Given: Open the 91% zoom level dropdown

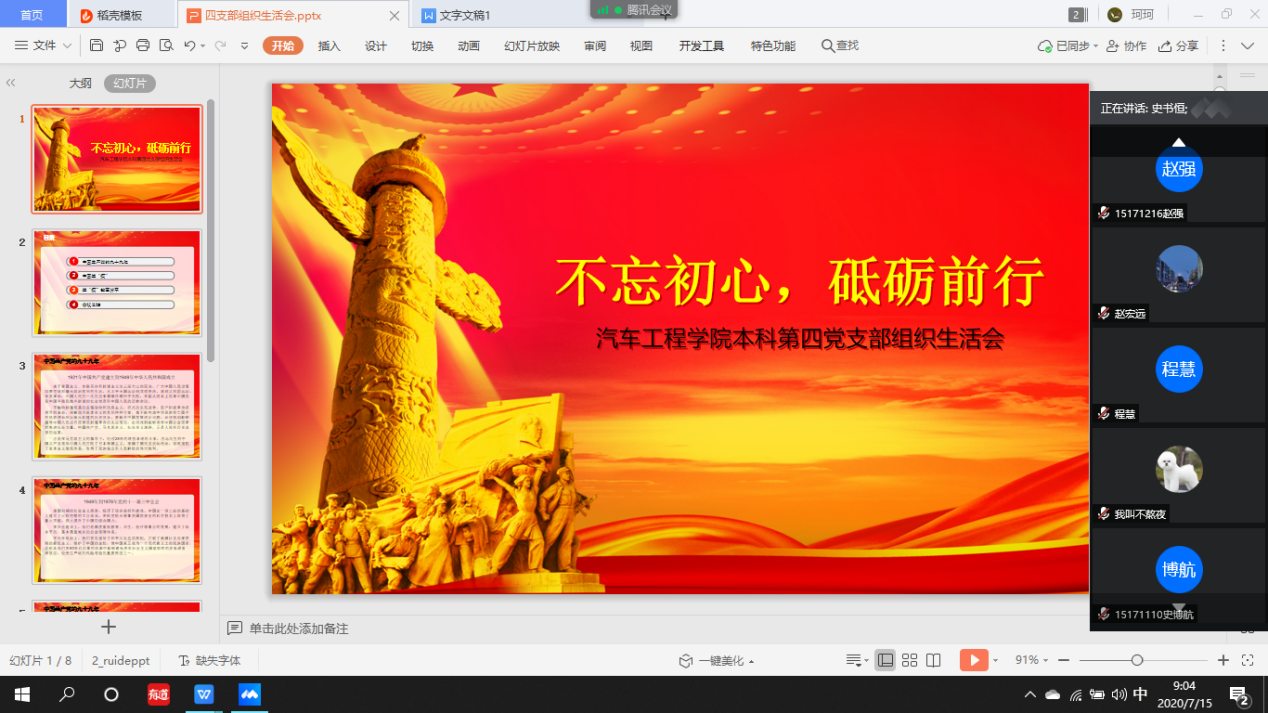Looking at the screenshot, I should tap(1032, 660).
